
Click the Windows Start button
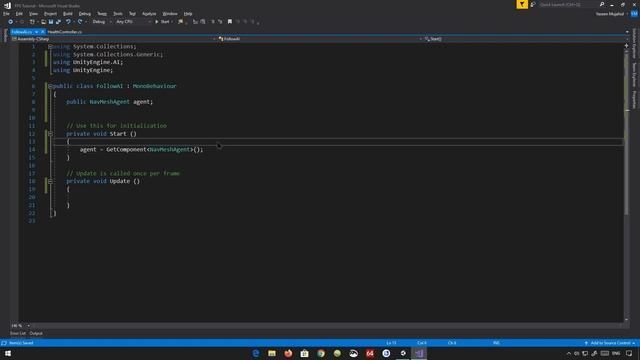tap(8, 353)
